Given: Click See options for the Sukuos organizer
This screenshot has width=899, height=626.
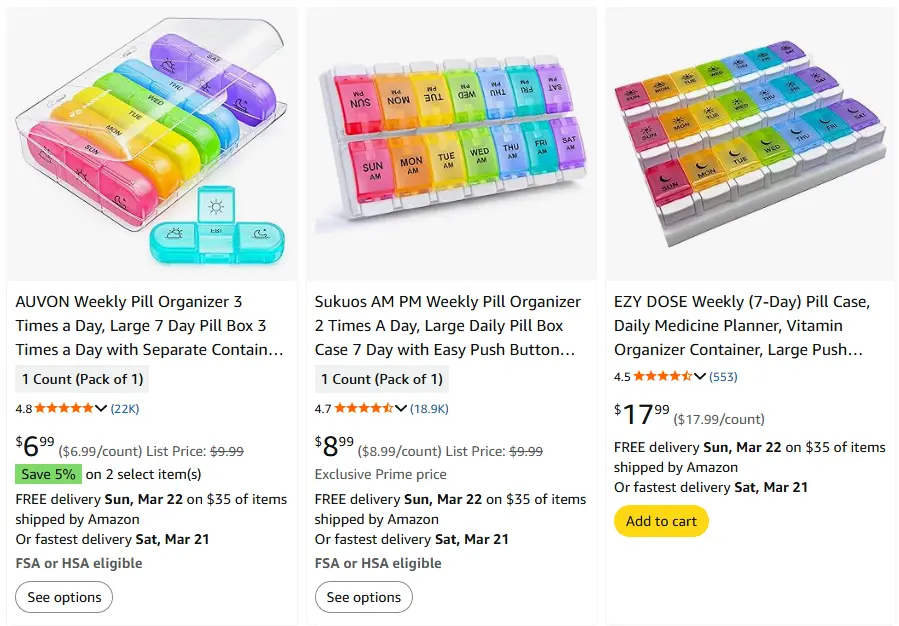Looking at the screenshot, I should click(x=364, y=597).
